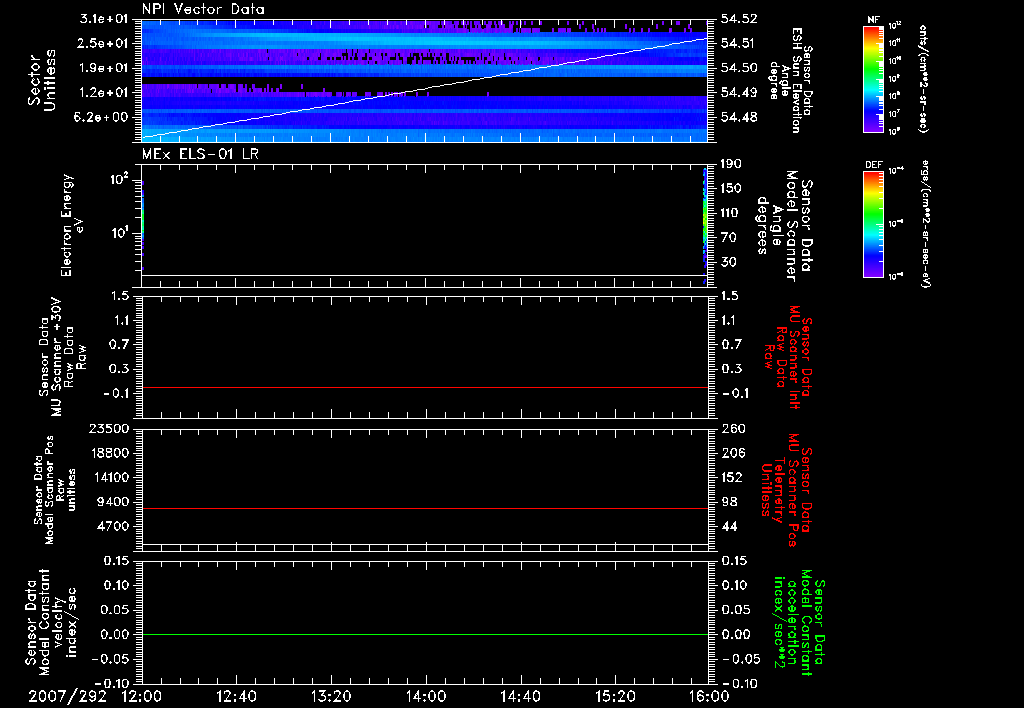Click the "ESH Sun Elevation Angle" axis label
1024x708 pixels.
click(791, 80)
